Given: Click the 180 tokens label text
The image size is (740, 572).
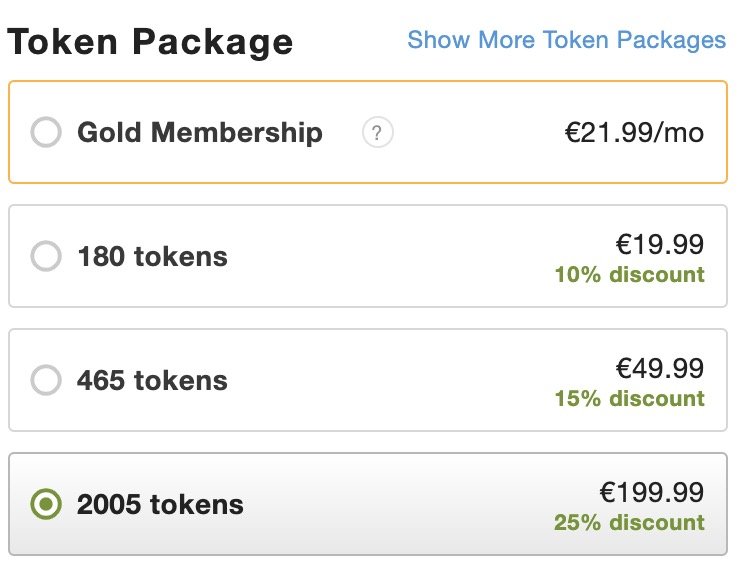Looking at the screenshot, I should click(152, 256).
